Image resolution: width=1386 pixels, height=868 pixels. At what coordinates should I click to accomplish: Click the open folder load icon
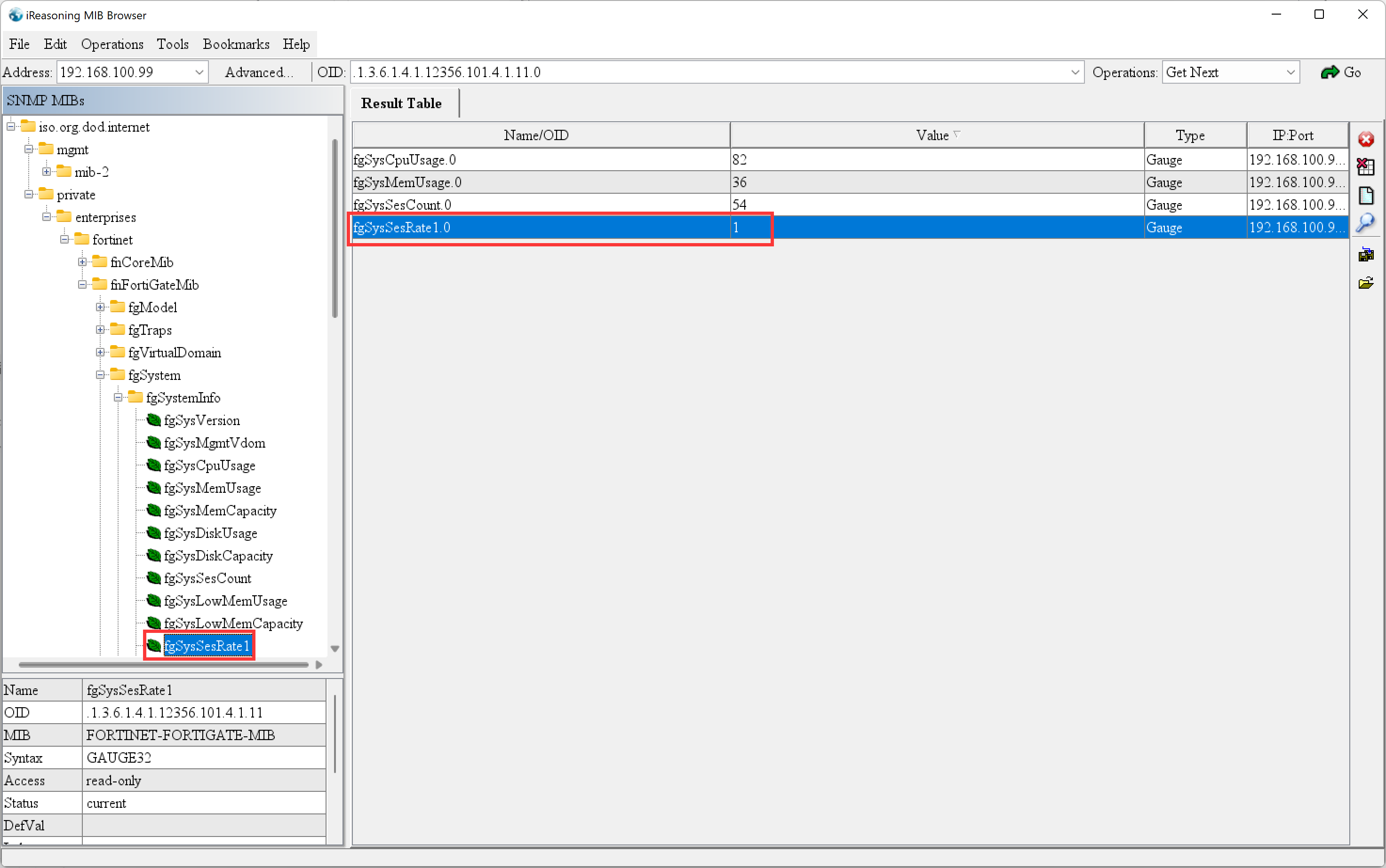click(x=1365, y=283)
